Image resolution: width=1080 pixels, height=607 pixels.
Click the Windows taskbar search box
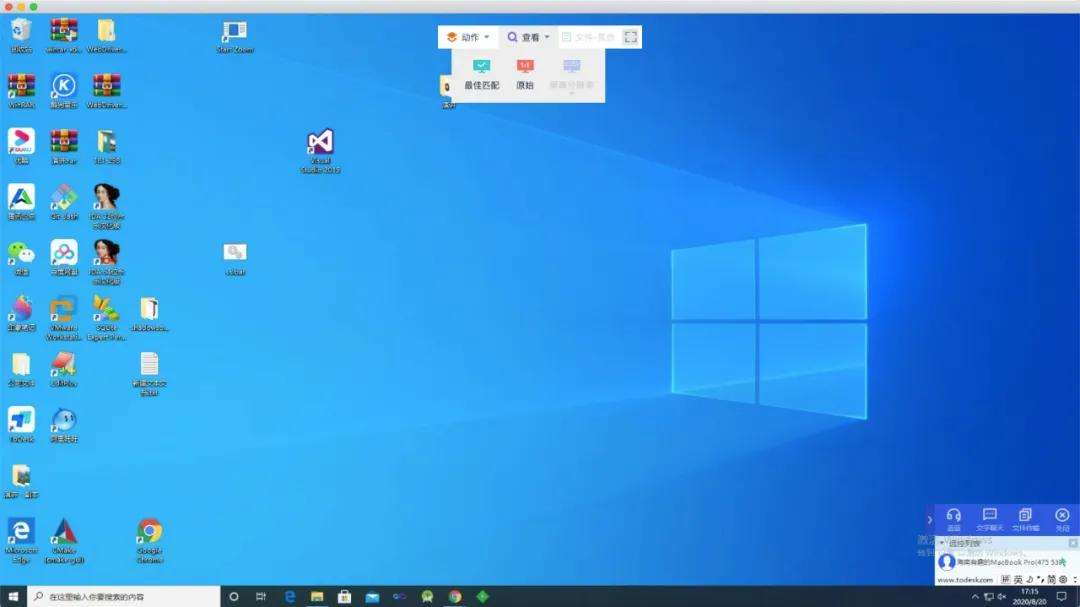coord(124,597)
